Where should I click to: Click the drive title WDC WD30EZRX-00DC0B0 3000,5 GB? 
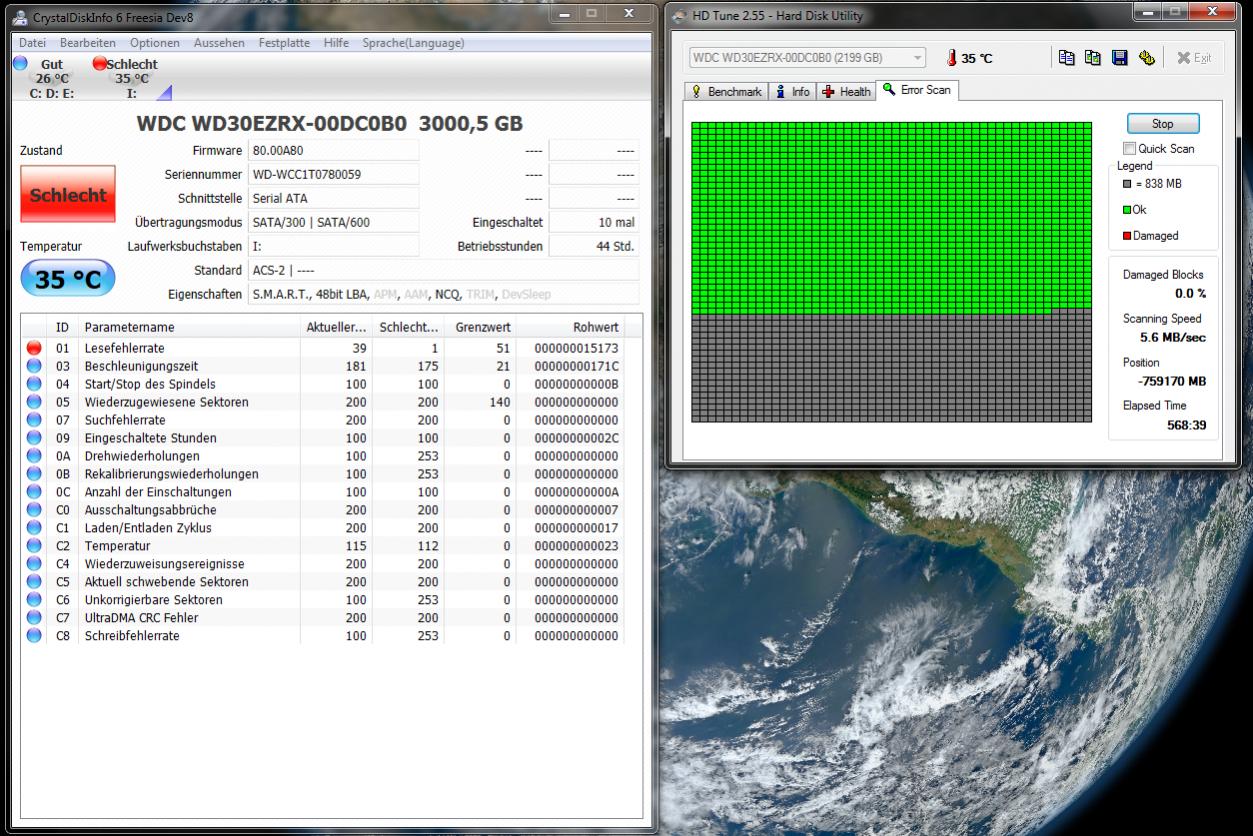pyautogui.click(x=329, y=125)
